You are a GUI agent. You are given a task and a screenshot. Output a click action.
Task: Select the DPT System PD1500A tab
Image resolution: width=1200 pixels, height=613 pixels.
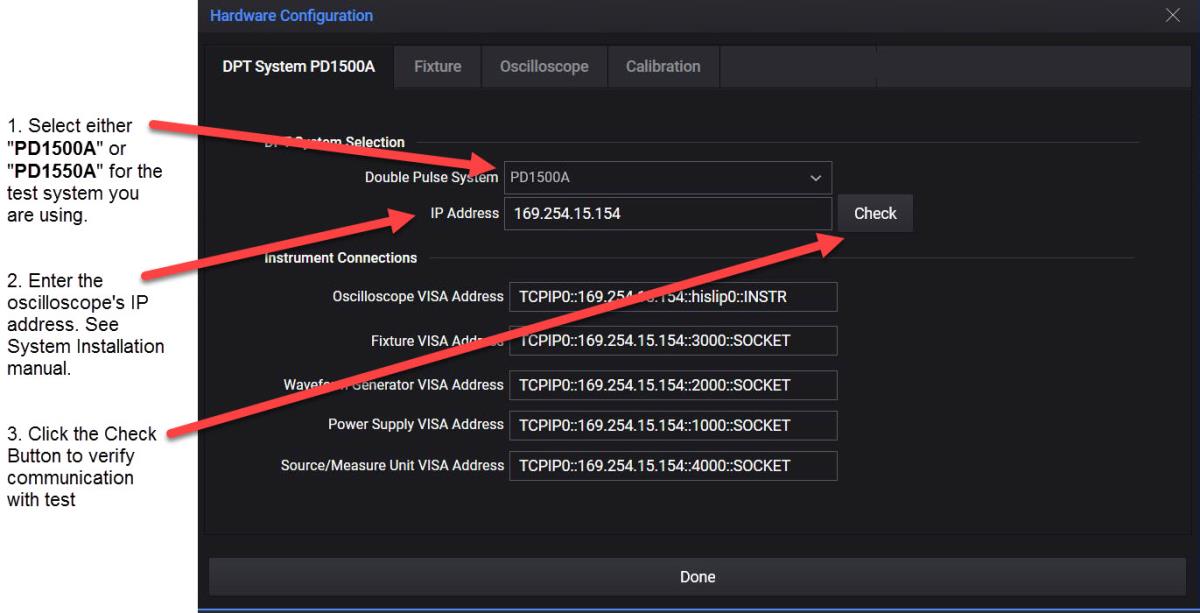coord(298,66)
